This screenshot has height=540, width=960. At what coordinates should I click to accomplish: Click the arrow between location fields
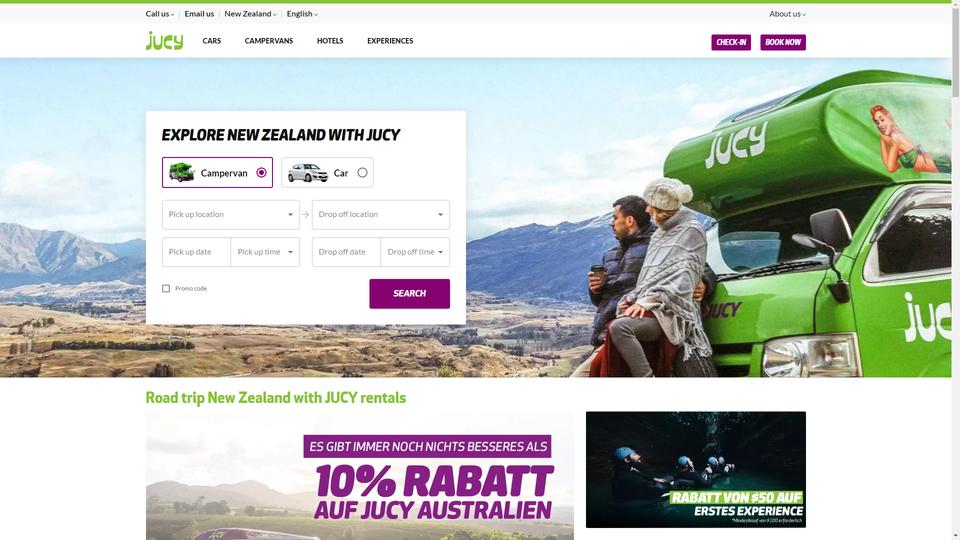[306, 214]
